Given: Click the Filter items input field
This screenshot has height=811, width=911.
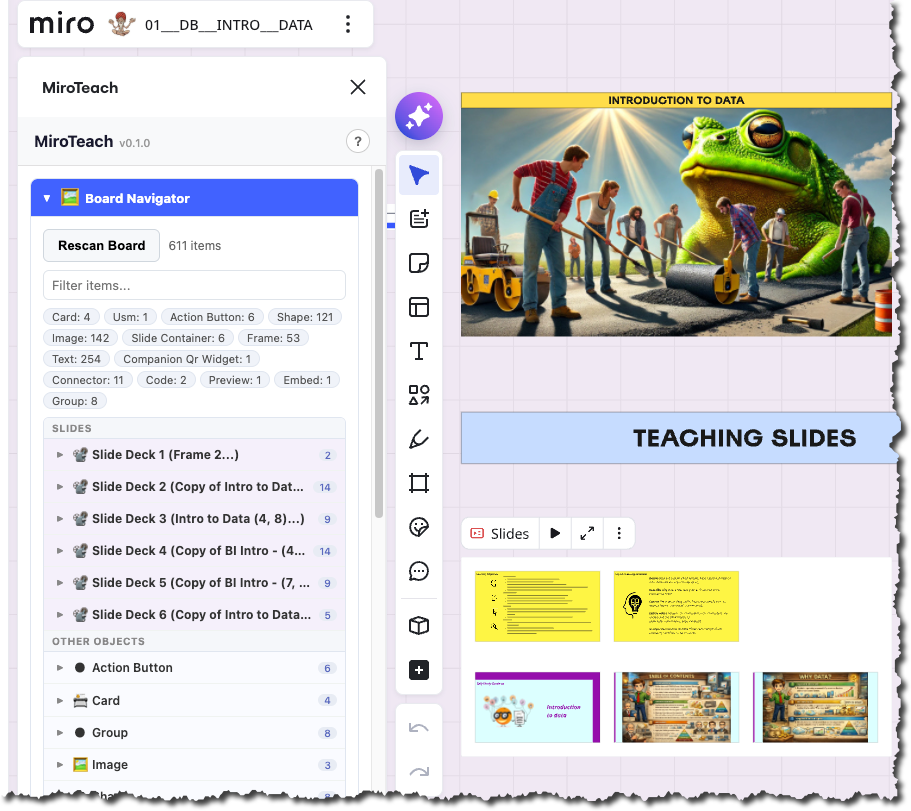Looking at the screenshot, I should [x=194, y=285].
